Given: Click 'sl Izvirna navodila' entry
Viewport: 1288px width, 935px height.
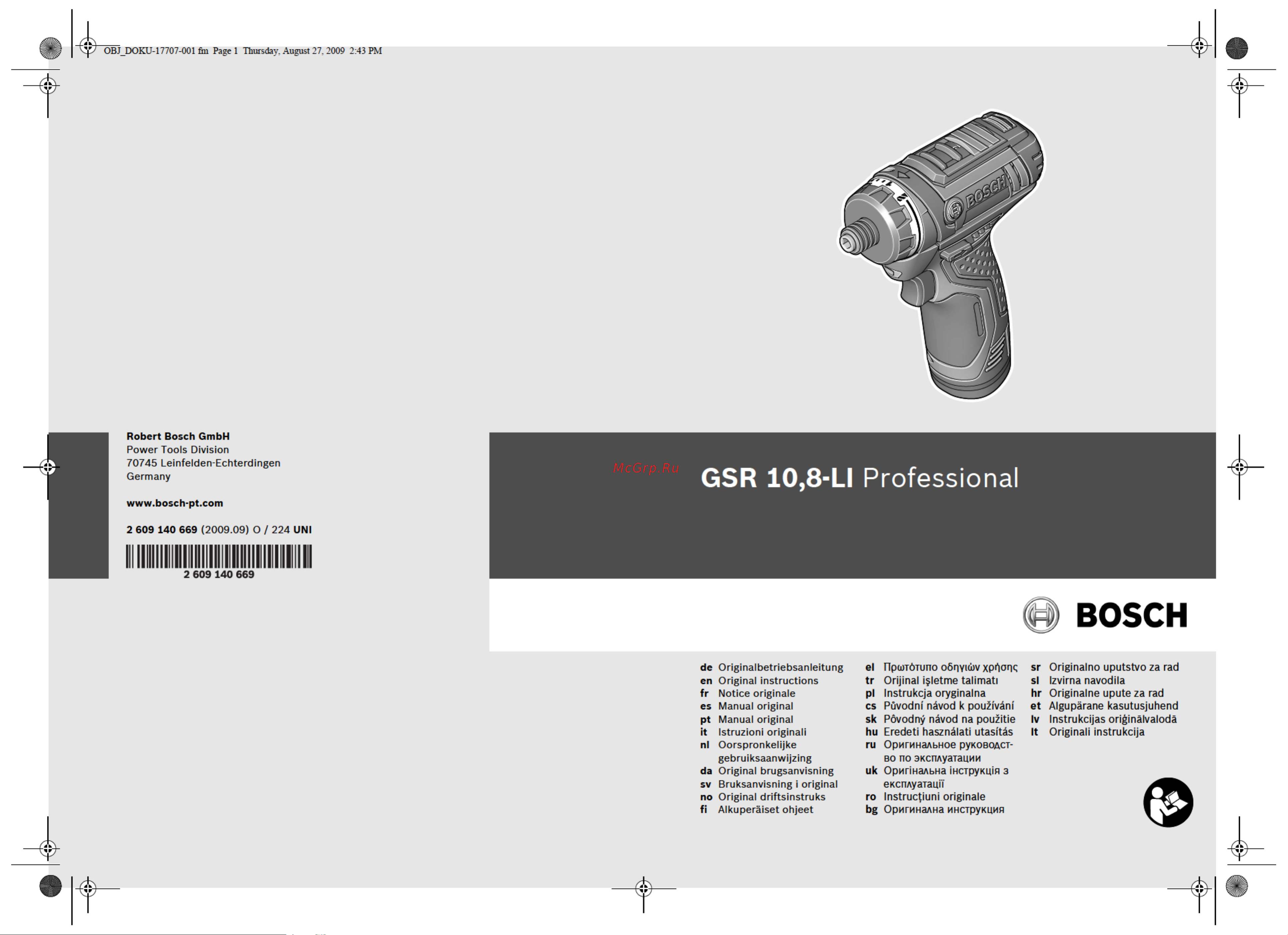Looking at the screenshot, I should point(1077,680).
